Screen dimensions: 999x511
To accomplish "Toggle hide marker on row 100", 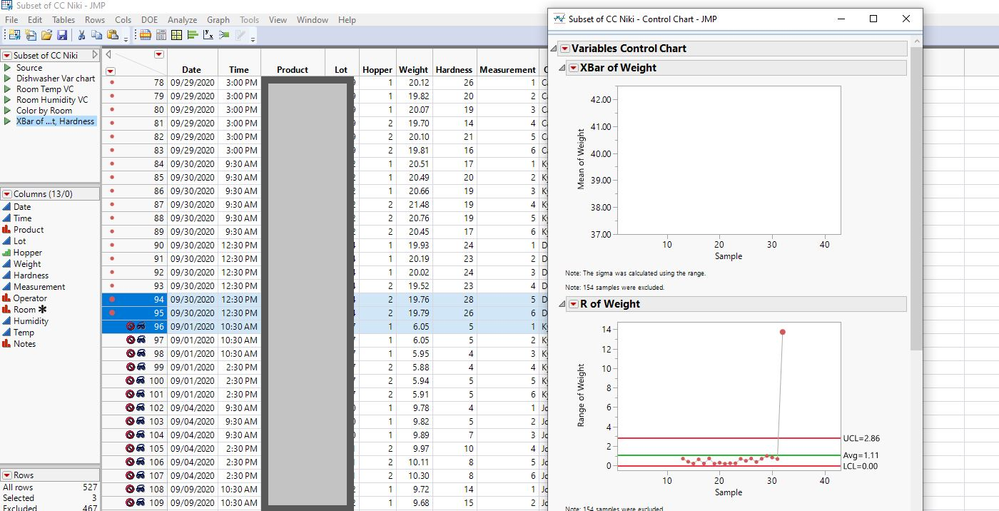I will click(x=140, y=380).
